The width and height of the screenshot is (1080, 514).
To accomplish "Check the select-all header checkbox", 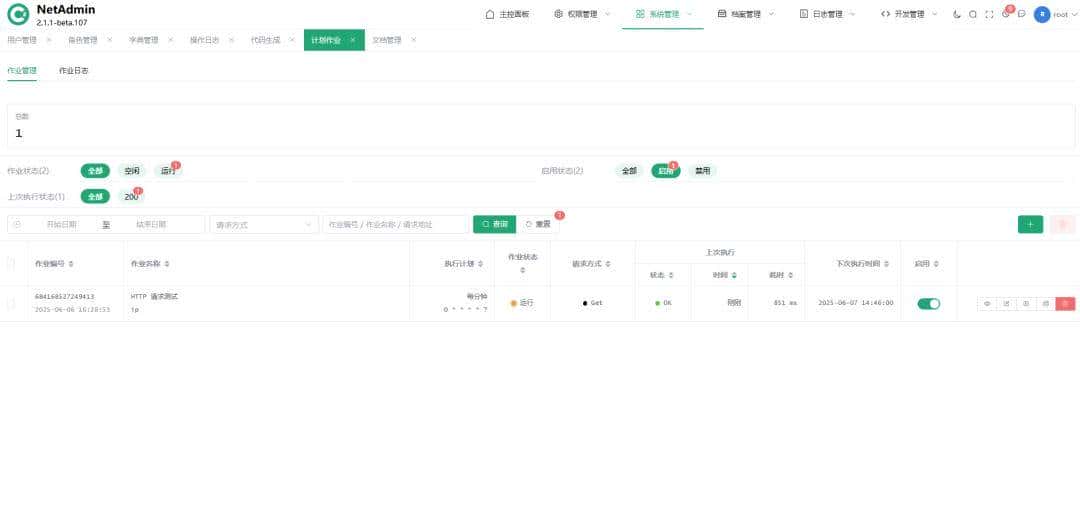I will (x=11, y=264).
